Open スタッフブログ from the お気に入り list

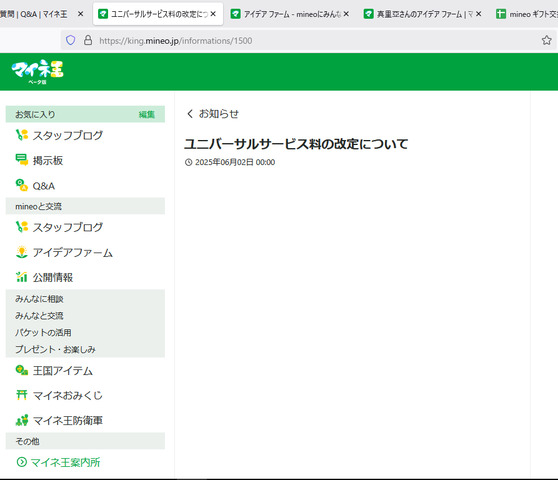click(x=68, y=135)
